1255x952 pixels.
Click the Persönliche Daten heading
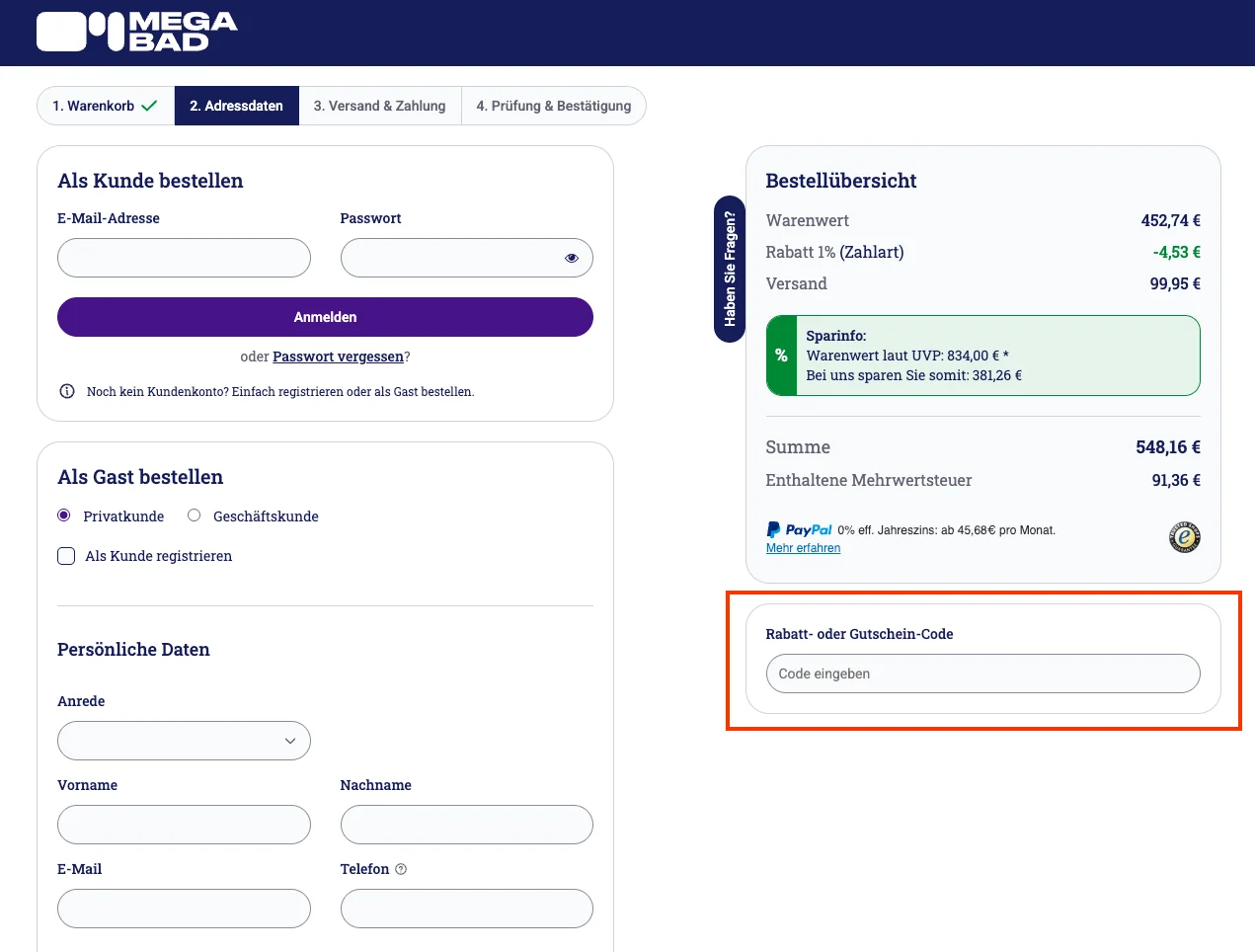tap(133, 650)
